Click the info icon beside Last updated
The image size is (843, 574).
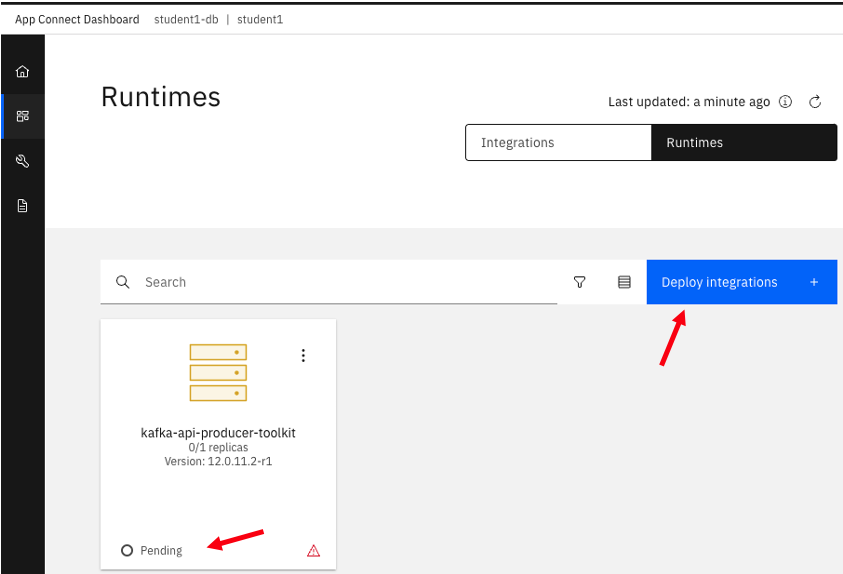point(786,102)
